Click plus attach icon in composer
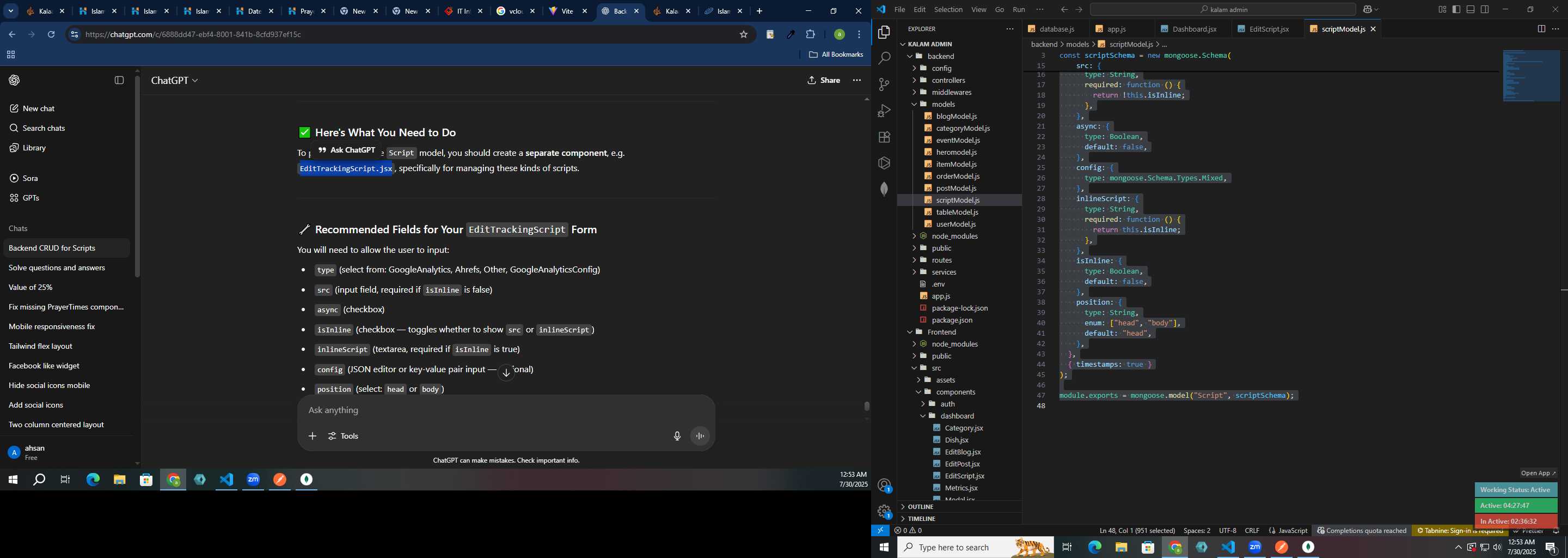This screenshot has width=1568, height=558. click(313, 436)
